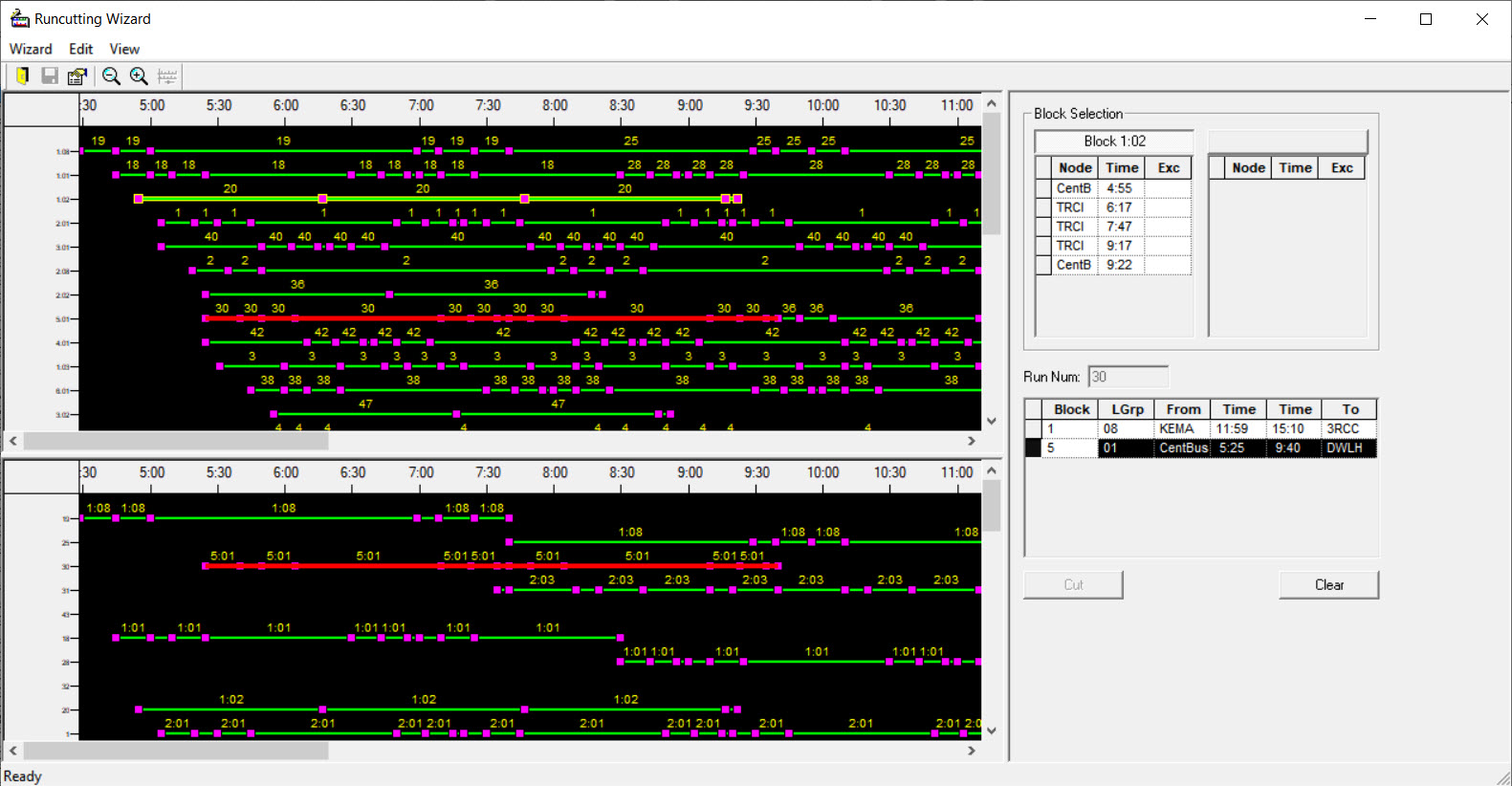This screenshot has height=786, width=1512.
Task: Open the View menu
Action: (124, 49)
